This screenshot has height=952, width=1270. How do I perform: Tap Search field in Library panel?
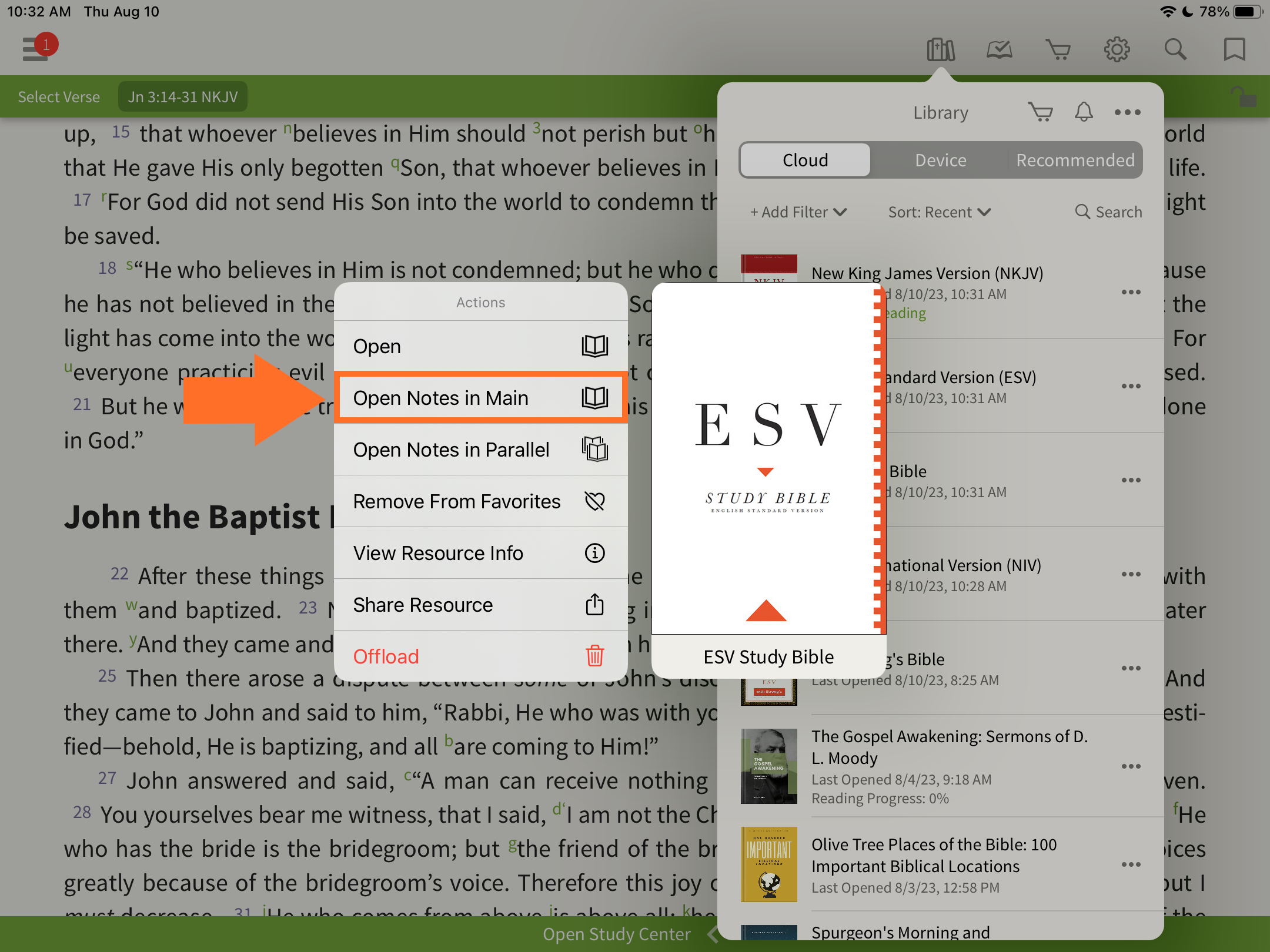click(x=1108, y=212)
